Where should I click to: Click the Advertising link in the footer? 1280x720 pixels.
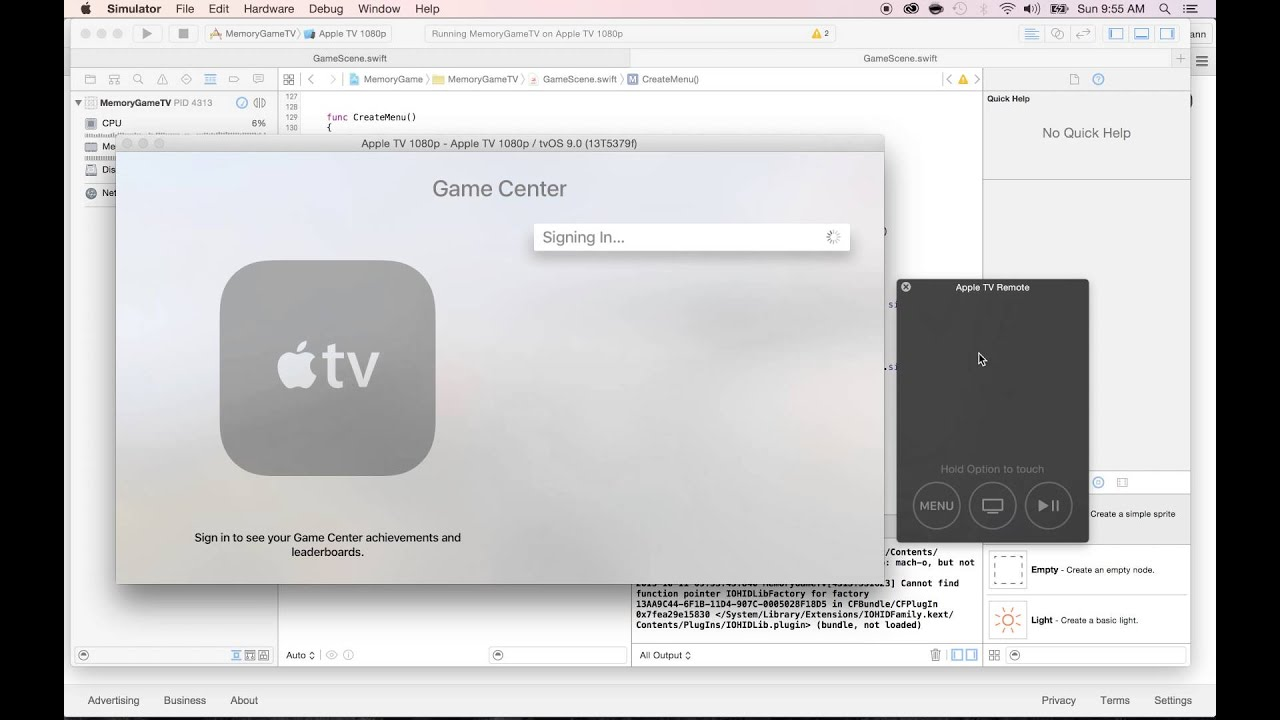[x=113, y=700]
